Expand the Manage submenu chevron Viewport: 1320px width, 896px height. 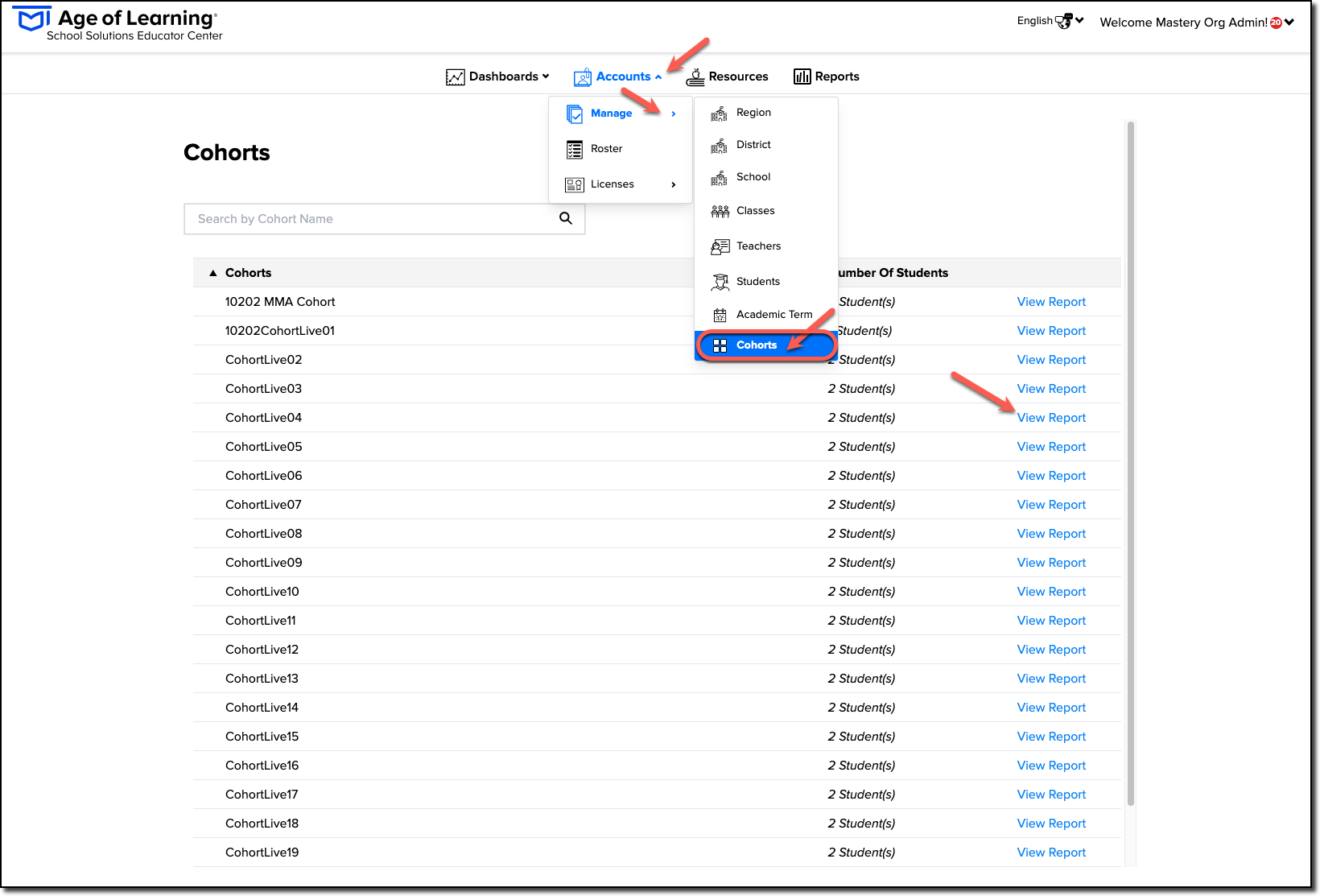674,114
